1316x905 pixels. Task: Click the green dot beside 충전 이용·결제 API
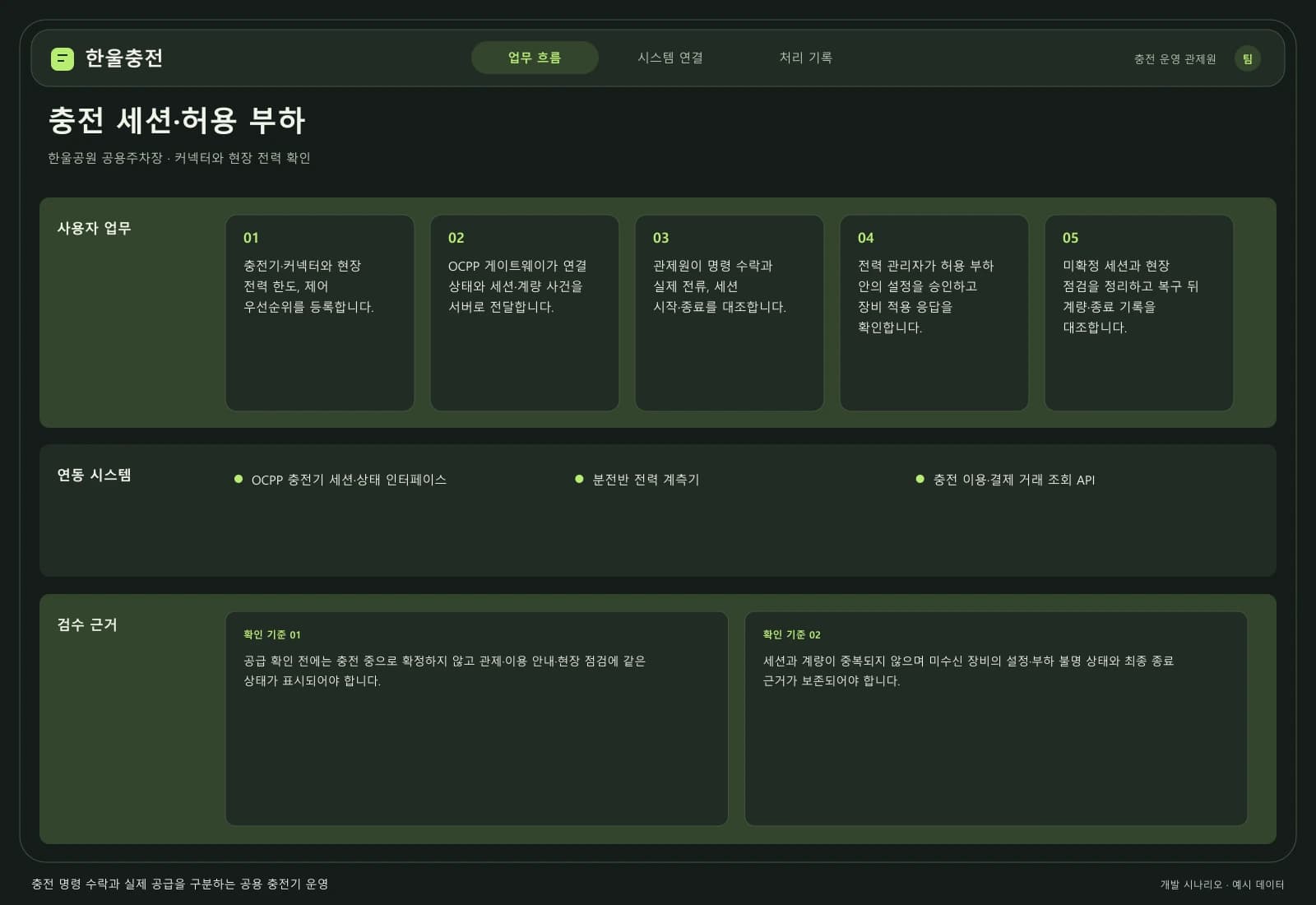[920, 479]
